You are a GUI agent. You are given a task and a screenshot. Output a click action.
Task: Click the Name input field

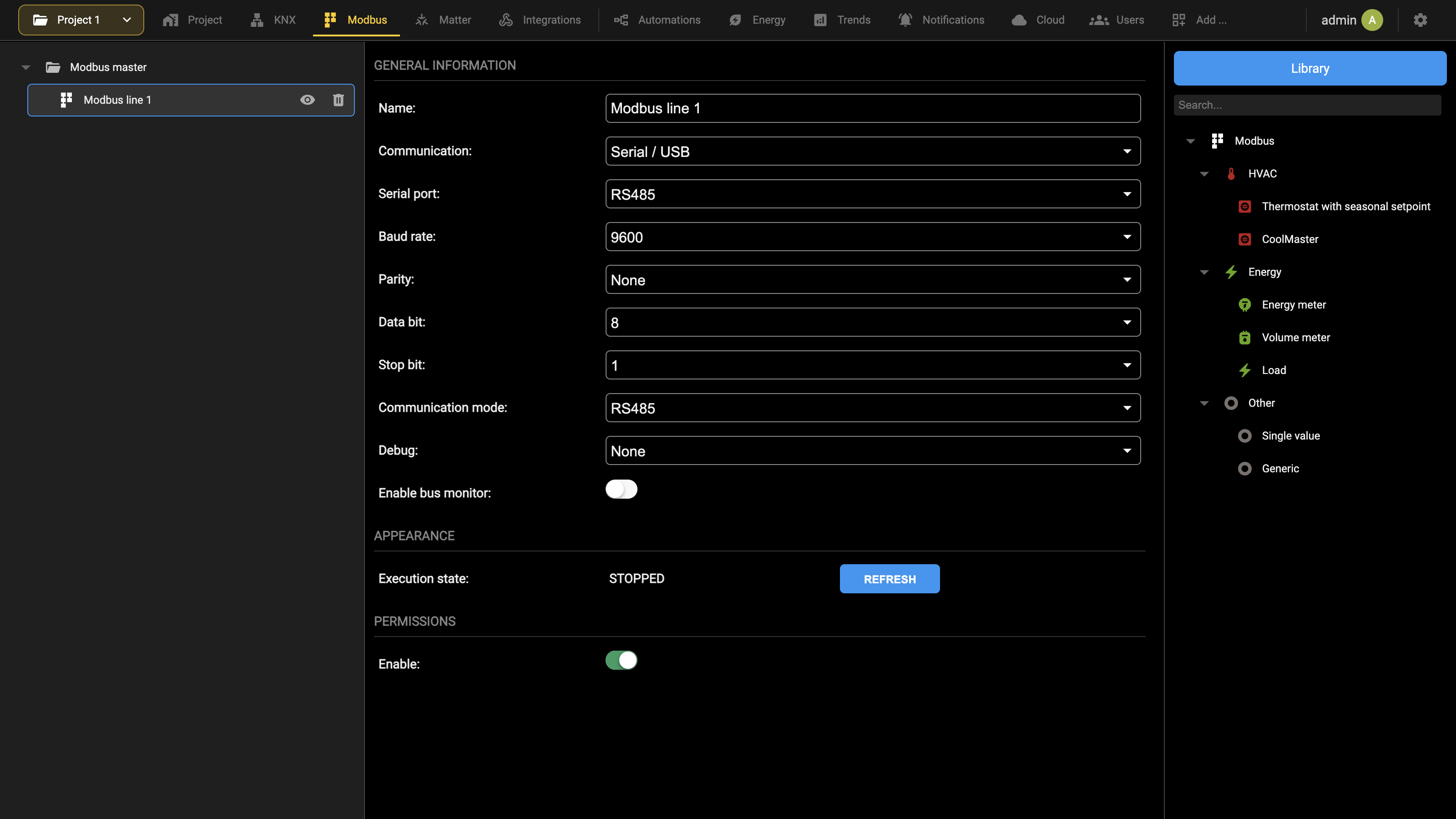coord(873,108)
